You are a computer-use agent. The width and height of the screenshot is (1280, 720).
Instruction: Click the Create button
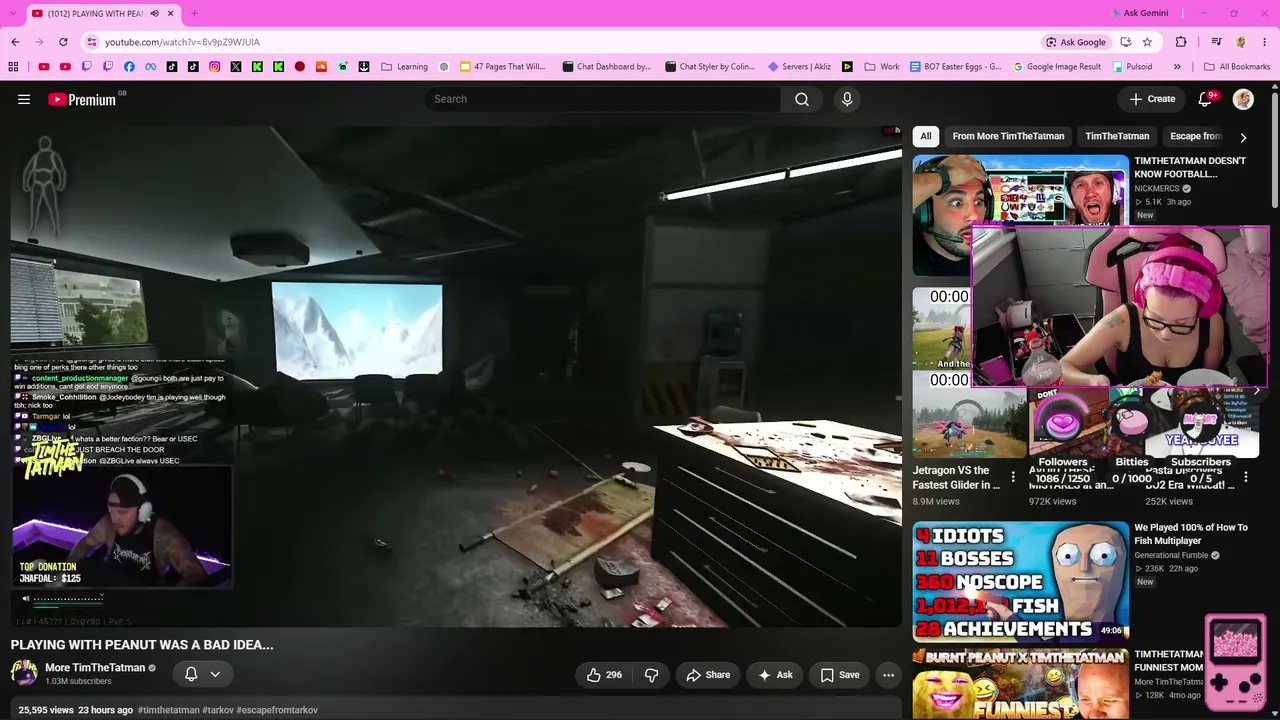[x=1152, y=99]
